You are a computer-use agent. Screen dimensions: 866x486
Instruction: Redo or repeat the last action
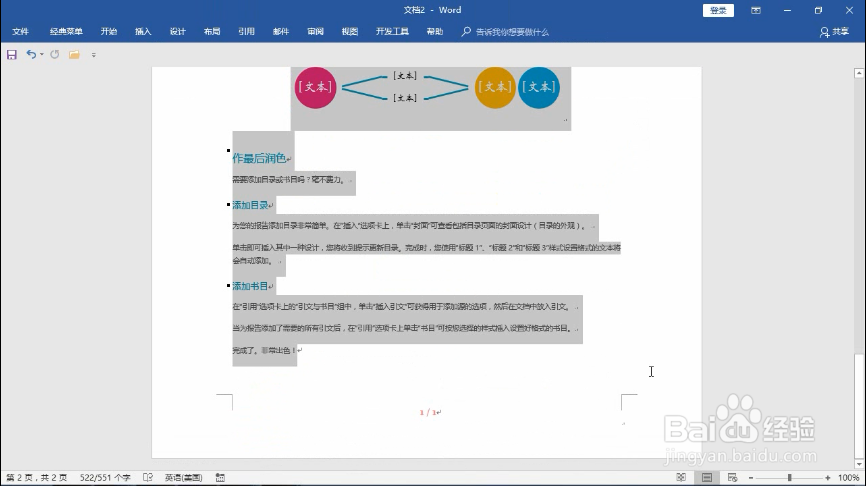tap(55, 54)
